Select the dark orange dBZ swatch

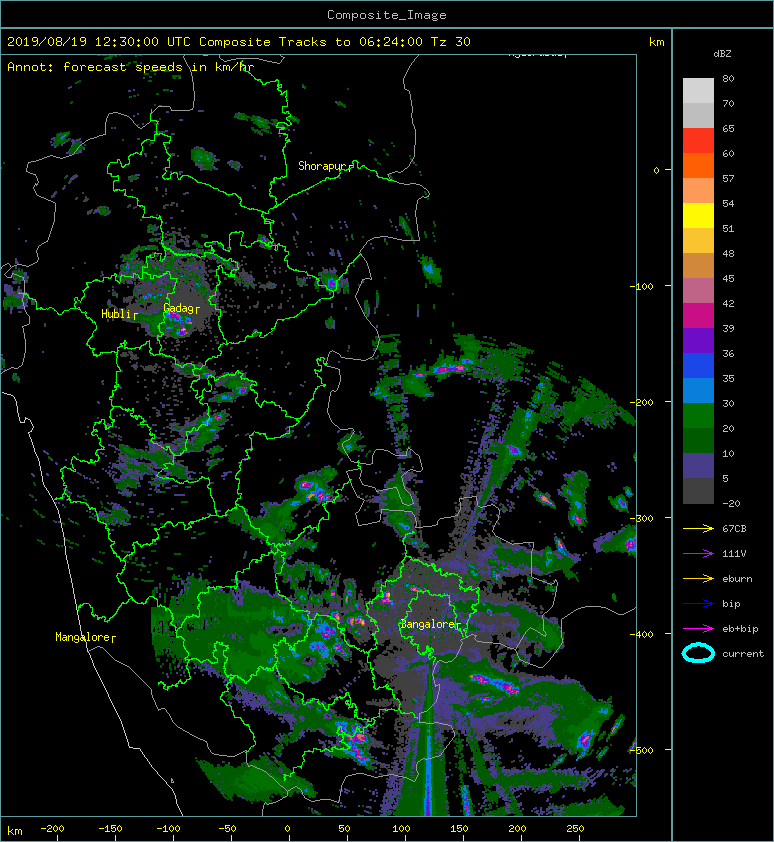pyautogui.click(x=698, y=166)
